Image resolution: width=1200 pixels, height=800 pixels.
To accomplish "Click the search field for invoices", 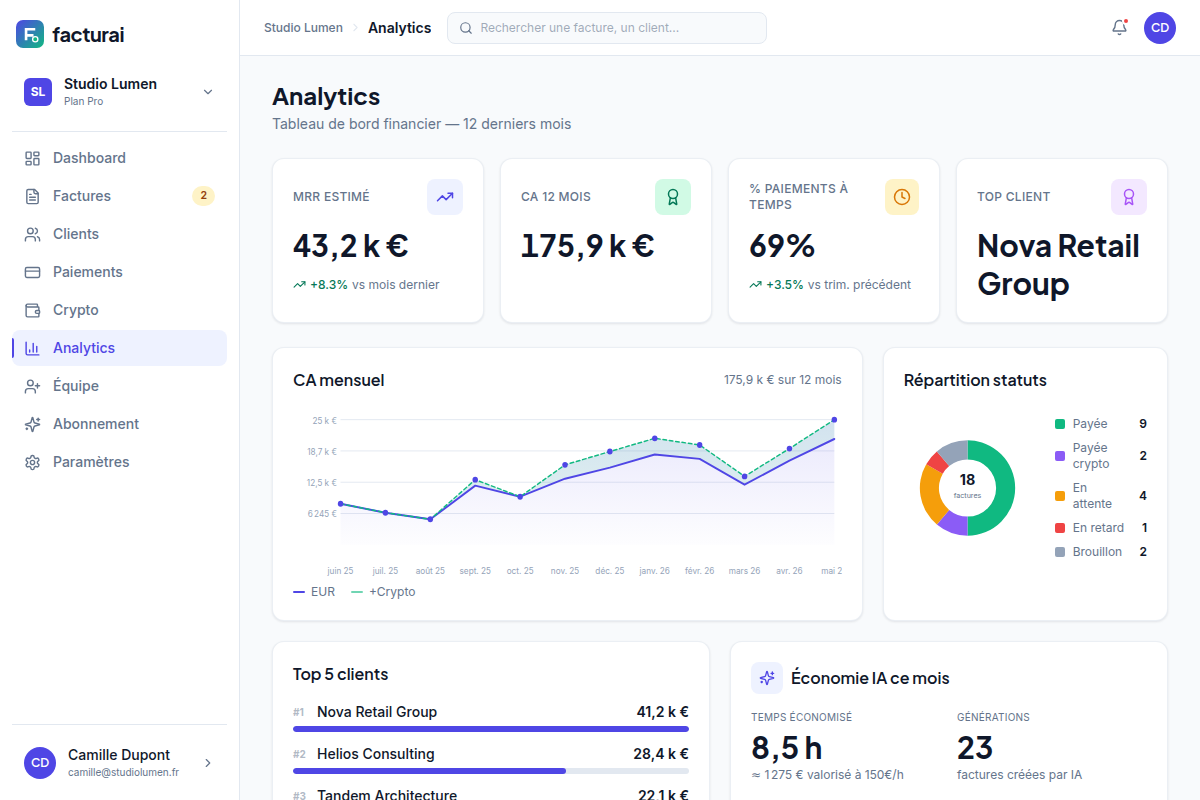I will tap(607, 28).
